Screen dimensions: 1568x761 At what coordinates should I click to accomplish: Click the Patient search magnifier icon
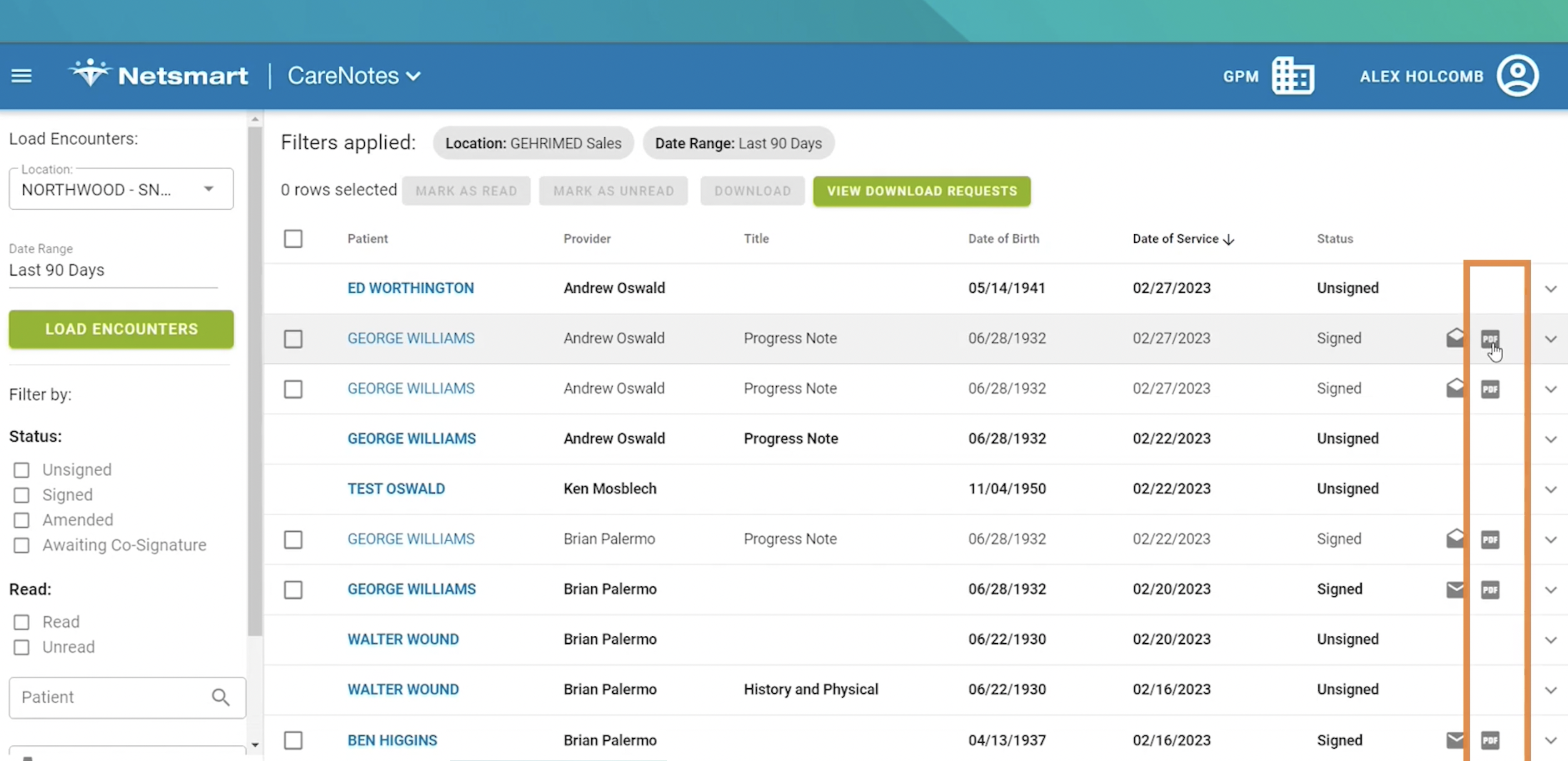220,697
